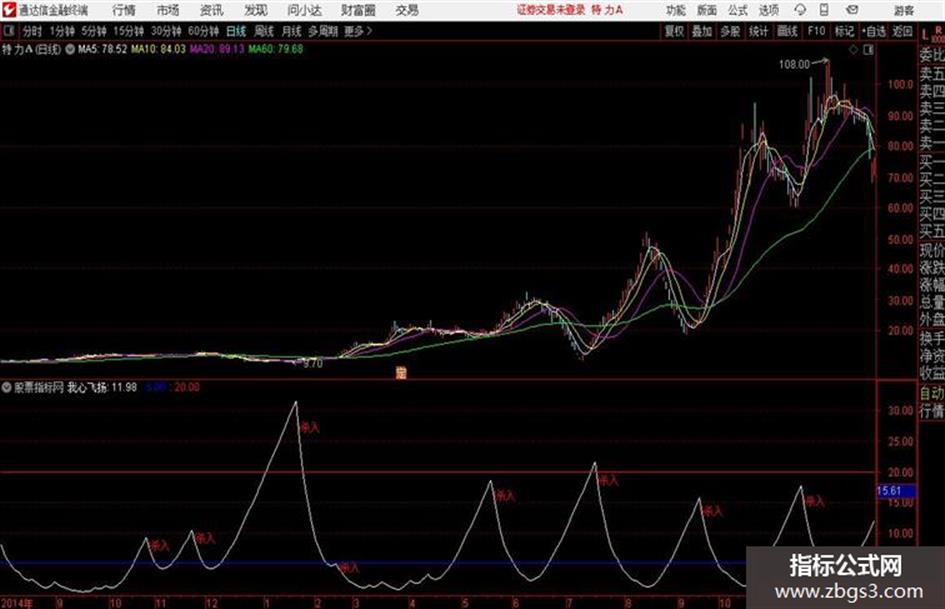
Task: Click the mobile phone icon in title bar
Action: coord(824,10)
